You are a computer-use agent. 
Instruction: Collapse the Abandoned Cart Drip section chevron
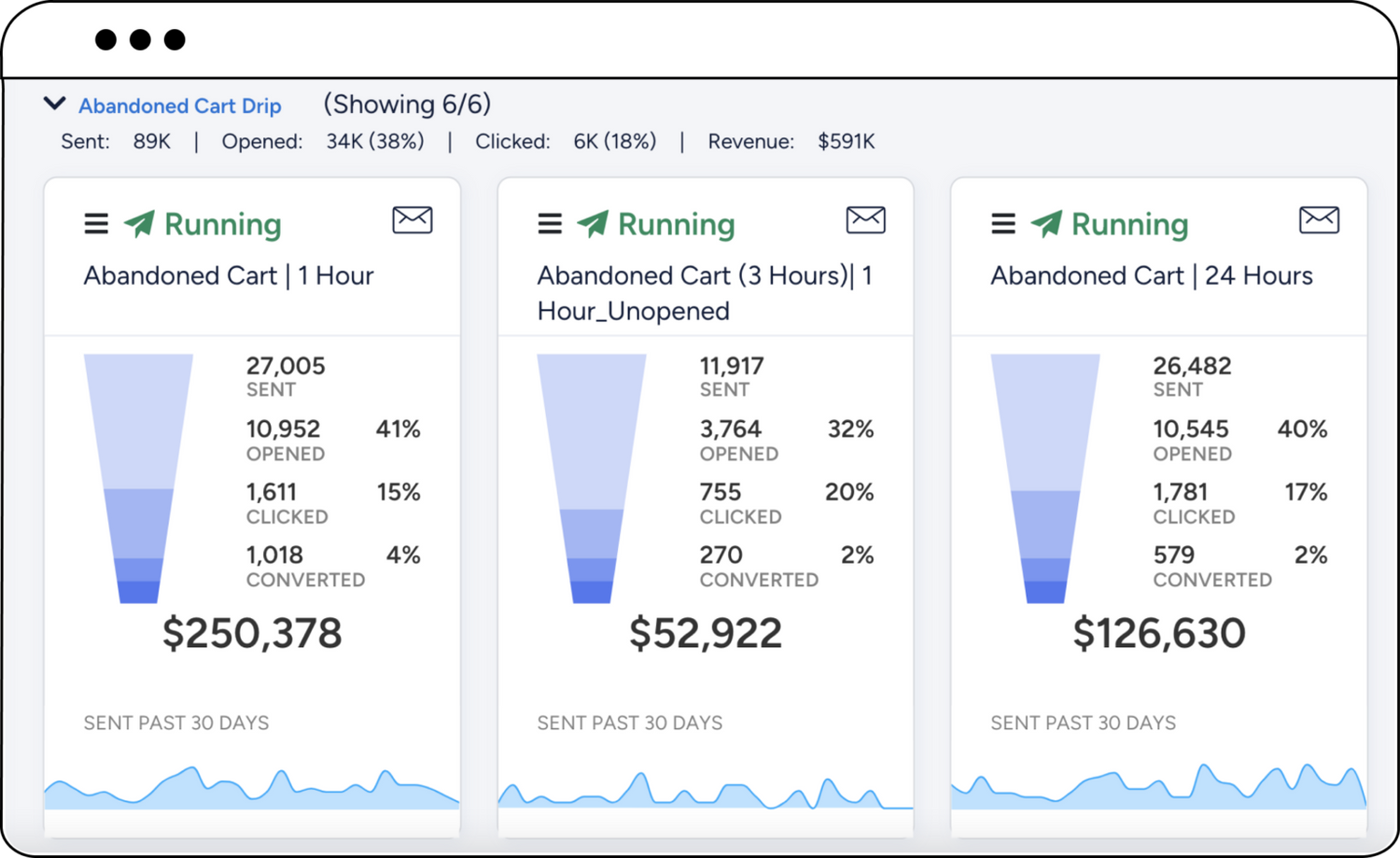(x=55, y=104)
